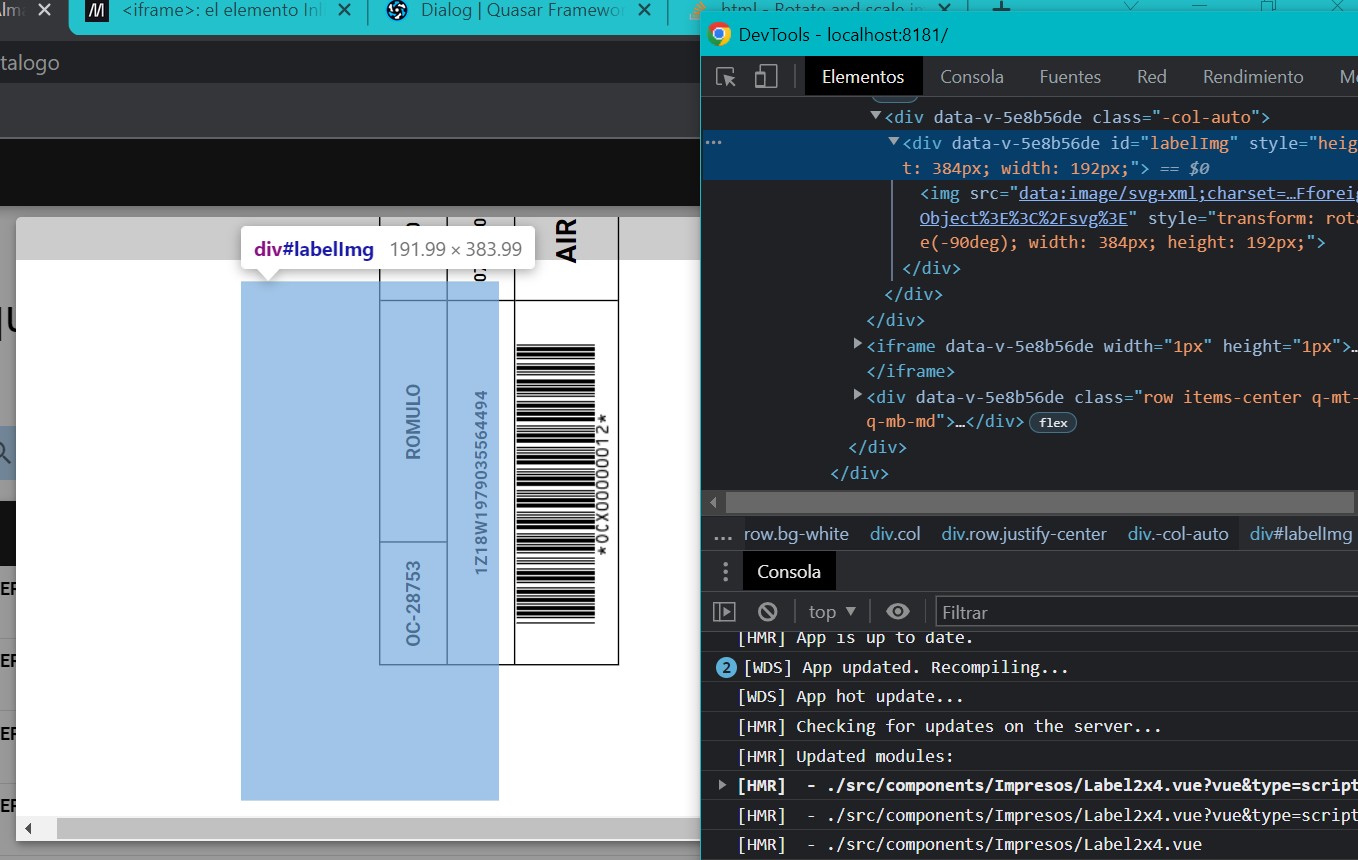Click the "[HMR] App is up to date." message

[855, 638]
